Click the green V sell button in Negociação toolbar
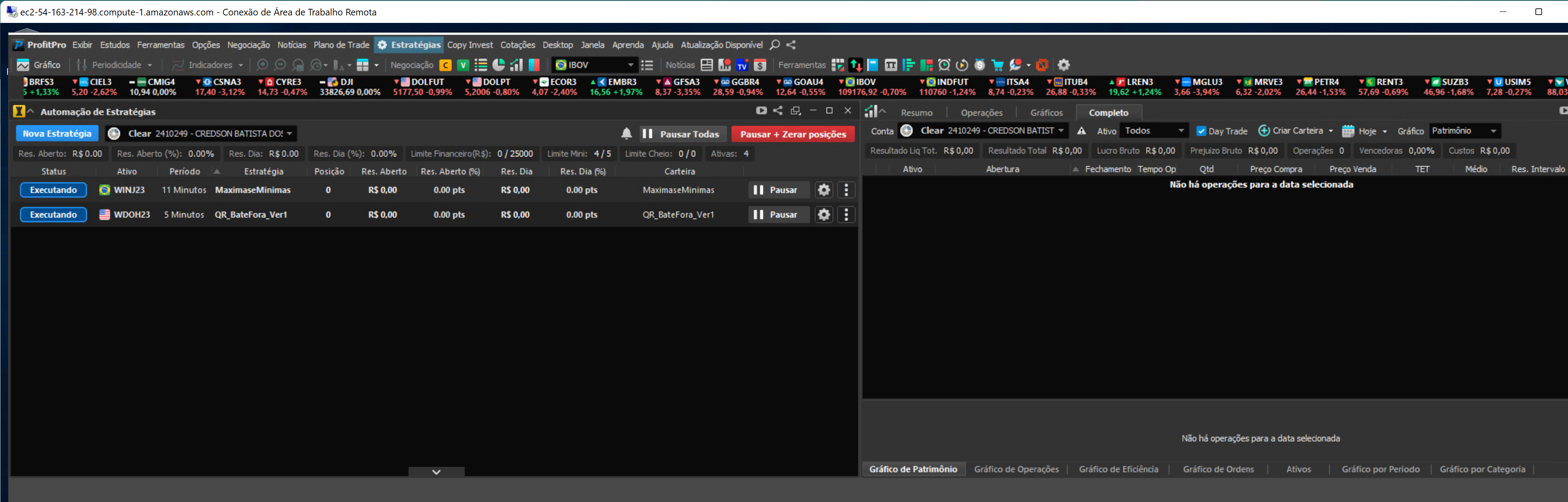The height and width of the screenshot is (502, 1568). coord(463,65)
